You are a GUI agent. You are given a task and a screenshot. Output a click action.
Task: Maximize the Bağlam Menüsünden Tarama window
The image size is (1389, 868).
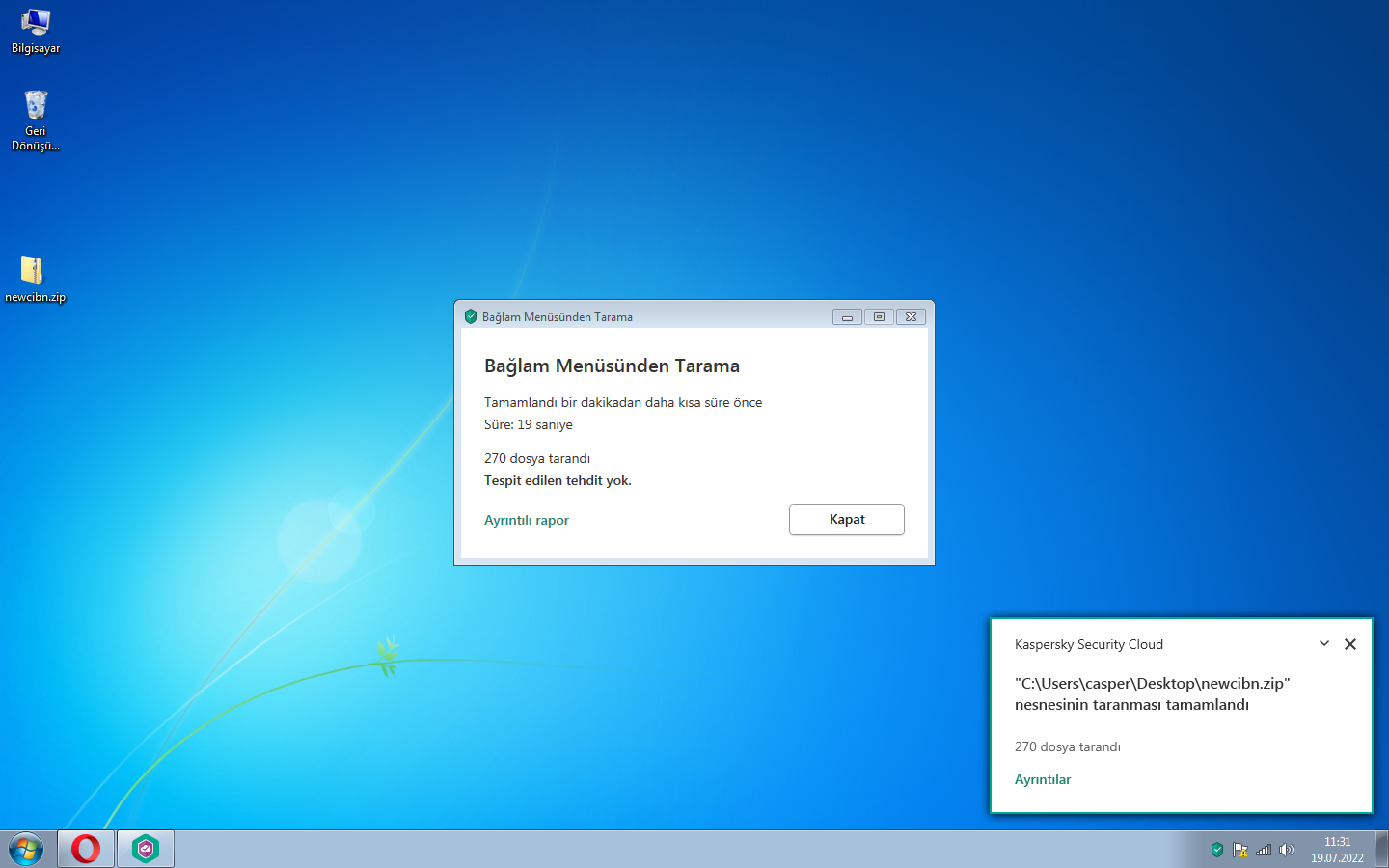click(x=879, y=316)
